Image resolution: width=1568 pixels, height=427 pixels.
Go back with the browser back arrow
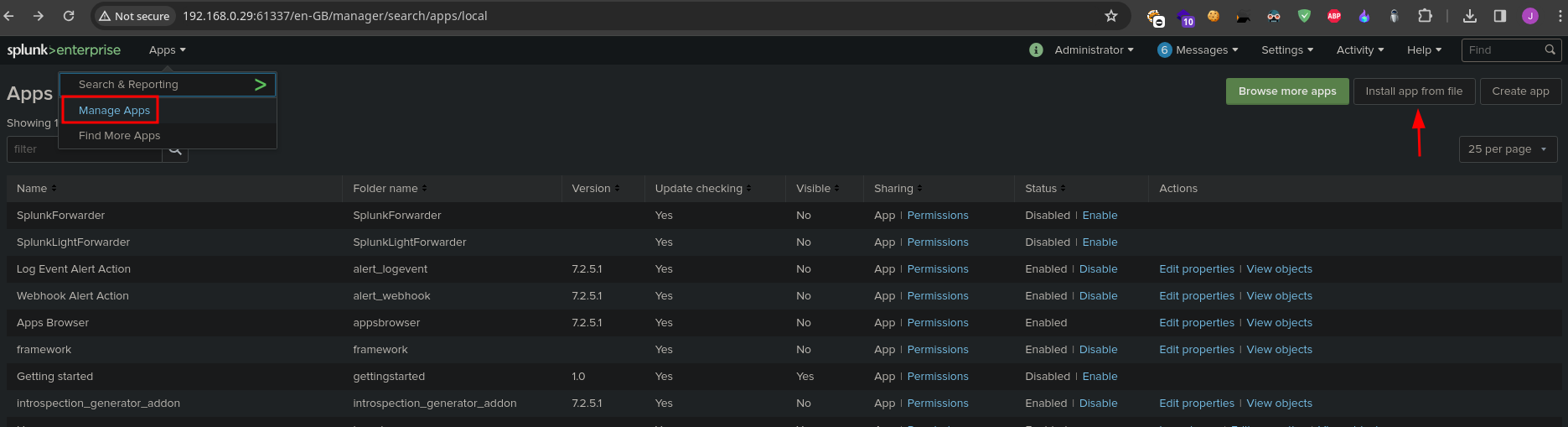(8, 16)
